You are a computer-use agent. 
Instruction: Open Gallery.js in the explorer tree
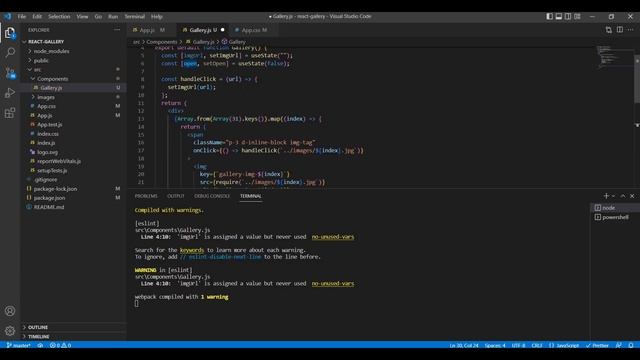[x=73, y=88]
